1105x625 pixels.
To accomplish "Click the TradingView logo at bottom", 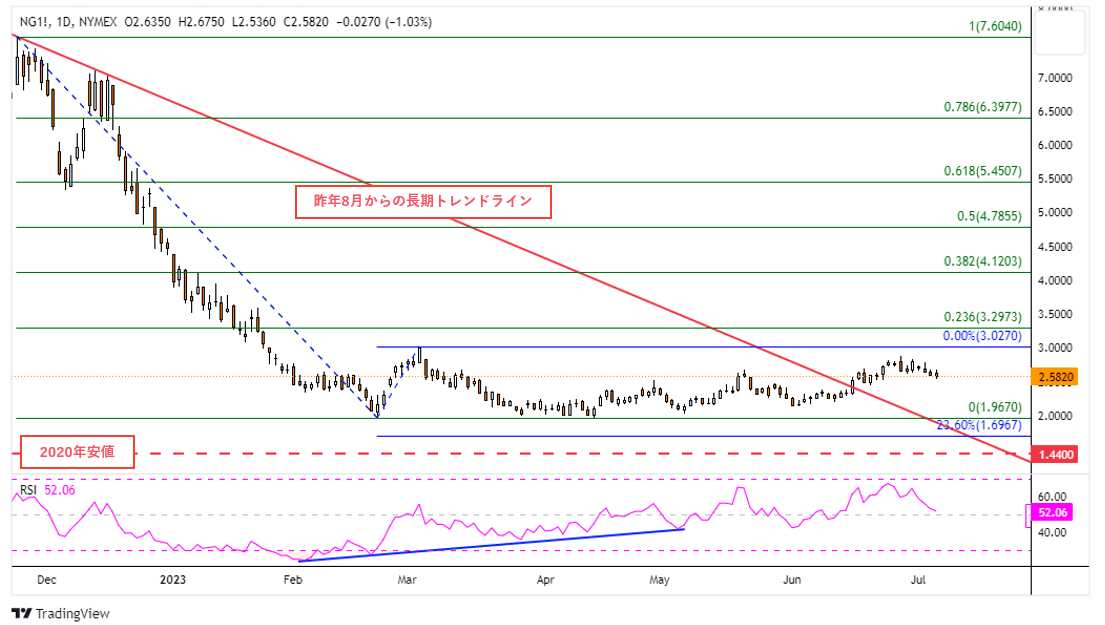I will pyautogui.click(x=61, y=614).
